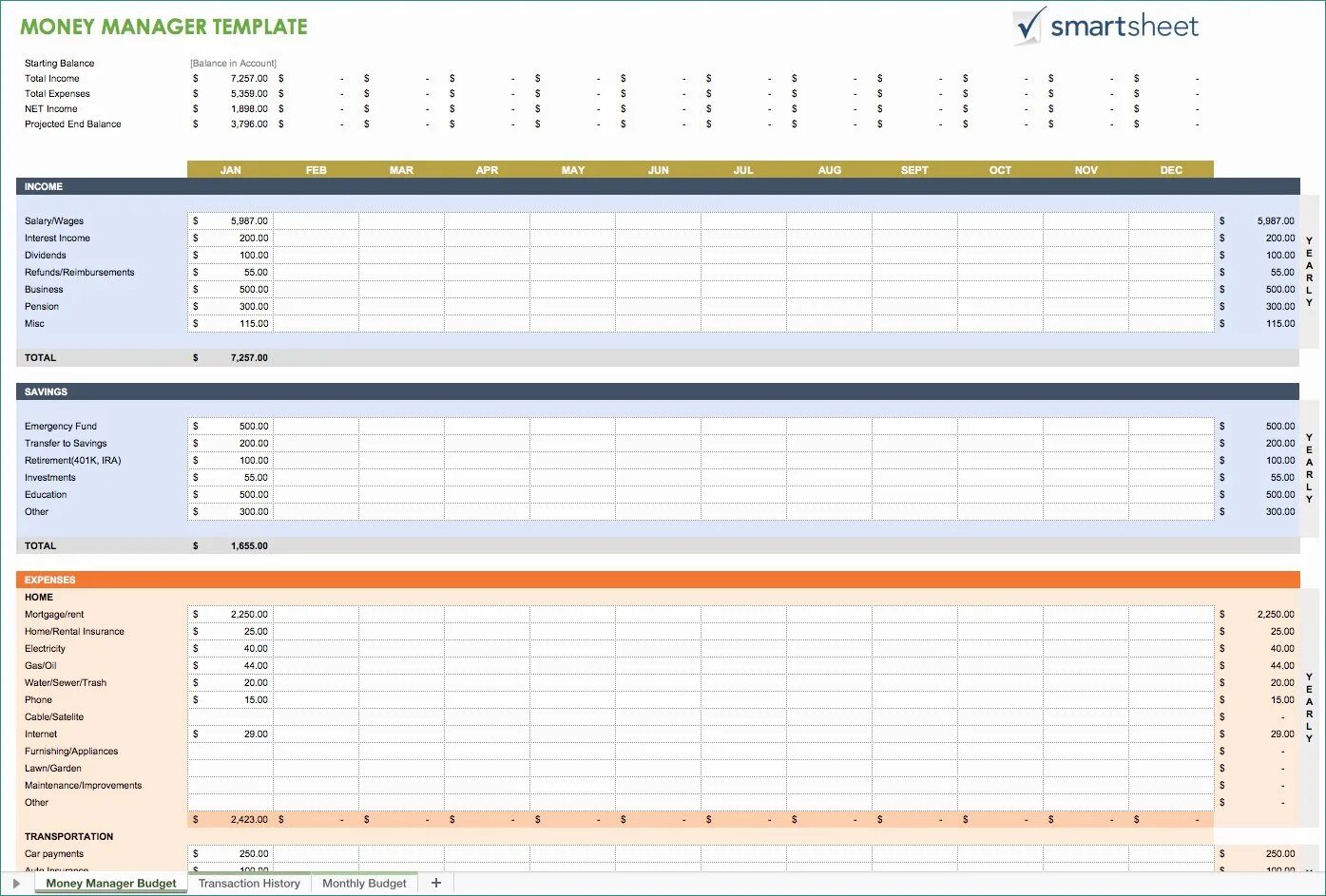Click the HOME subsection header

pos(39,598)
